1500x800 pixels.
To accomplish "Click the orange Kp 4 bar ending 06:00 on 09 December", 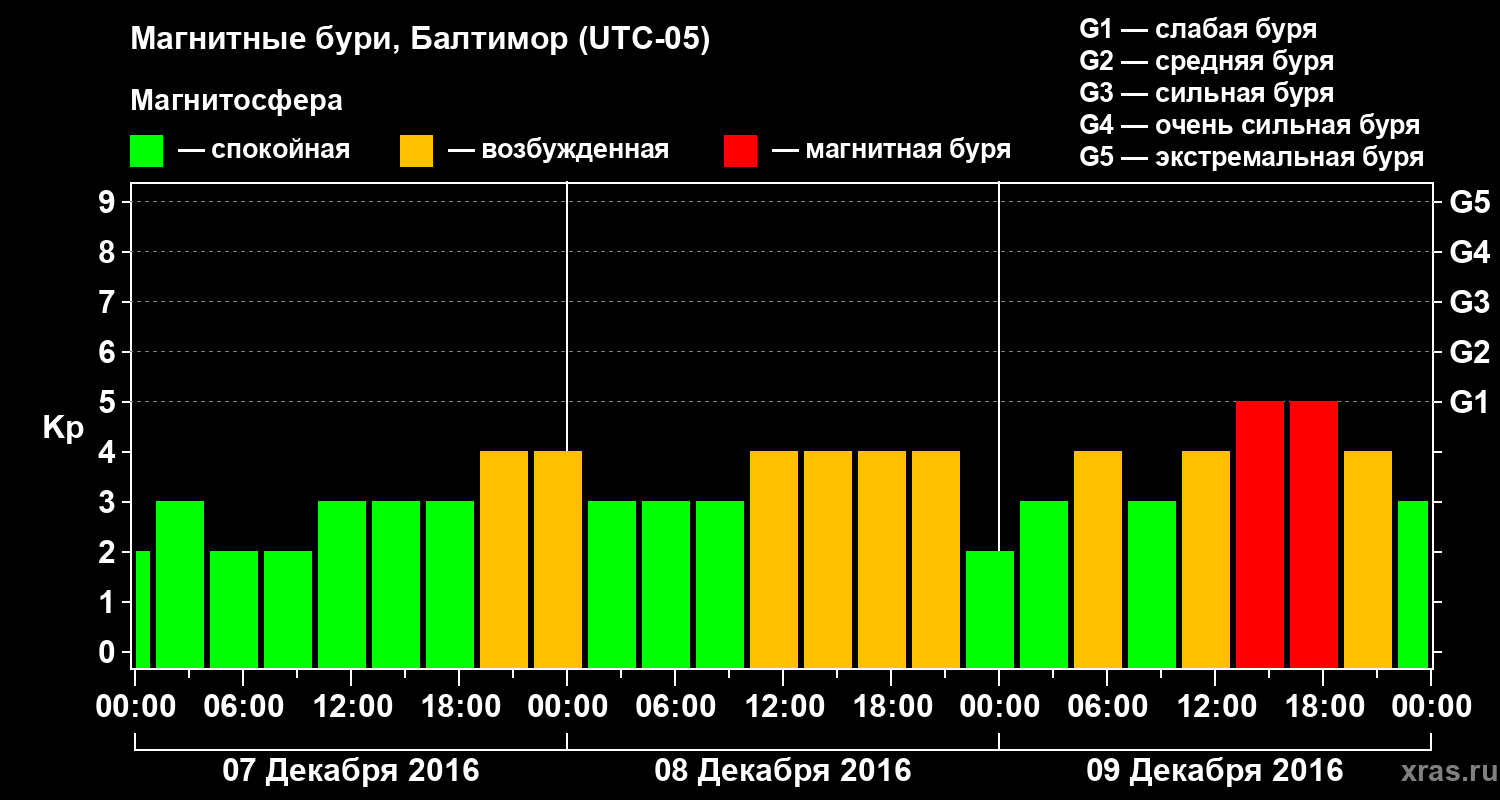I will 1098,559.
